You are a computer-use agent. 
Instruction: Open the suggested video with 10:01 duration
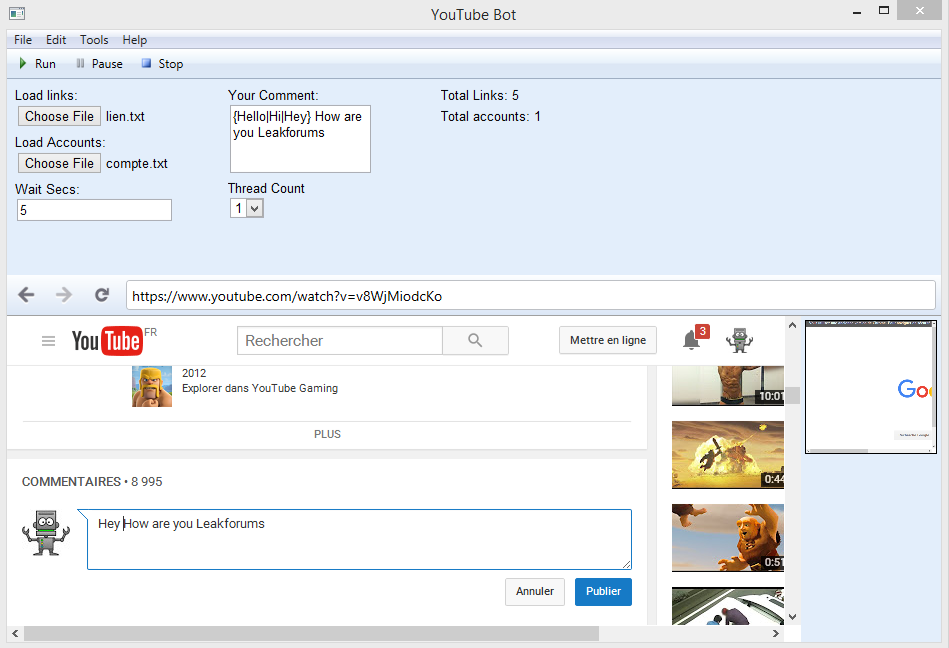pyautogui.click(x=728, y=385)
